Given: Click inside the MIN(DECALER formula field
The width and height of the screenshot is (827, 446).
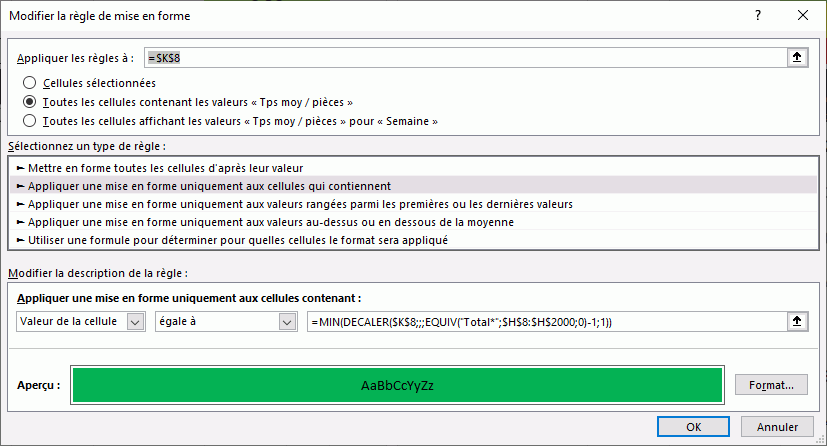Looking at the screenshot, I should 545,321.
